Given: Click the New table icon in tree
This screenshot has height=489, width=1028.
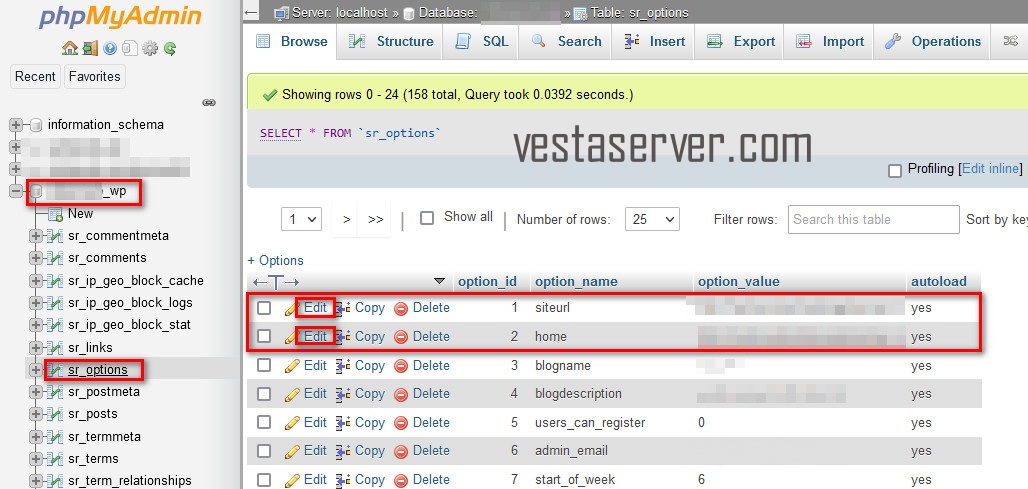Looking at the screenshot, I should click(x=56, y=214).
